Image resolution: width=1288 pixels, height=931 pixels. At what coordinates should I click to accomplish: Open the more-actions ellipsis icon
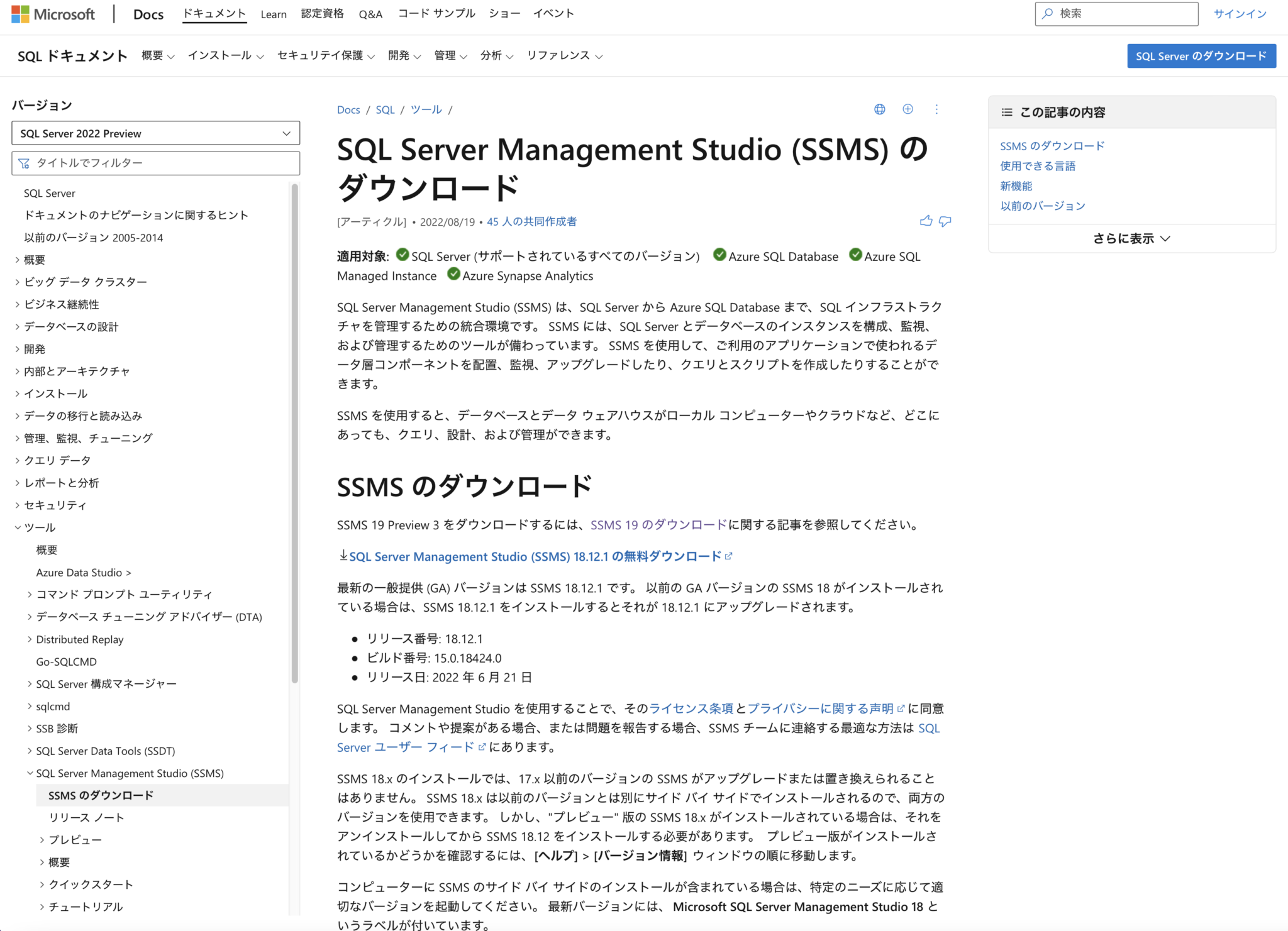point(936,109)
